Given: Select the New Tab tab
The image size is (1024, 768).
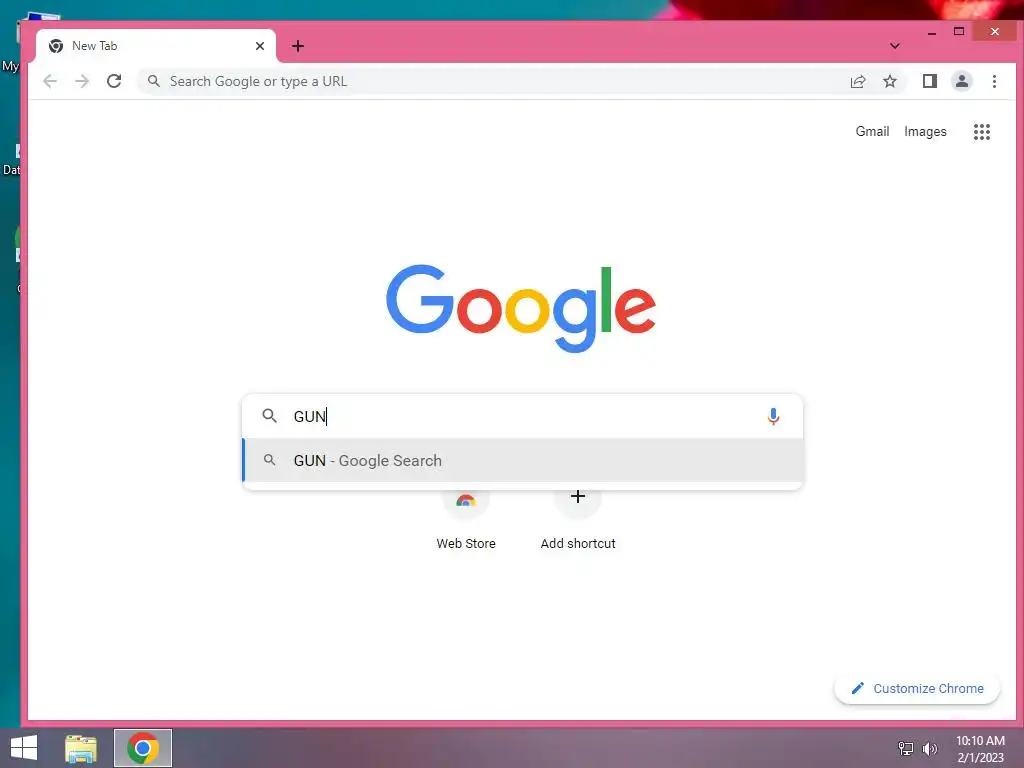Looking at the screenshot, I should pos(156,46).
